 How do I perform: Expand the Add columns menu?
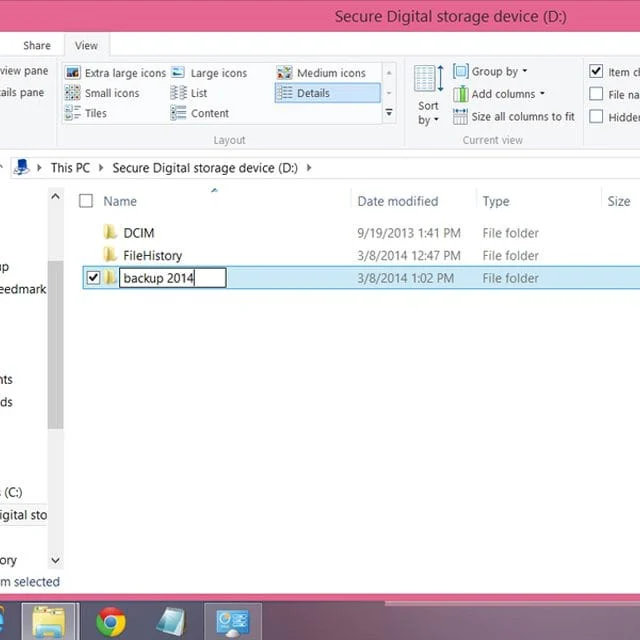(x=499, y=94)
